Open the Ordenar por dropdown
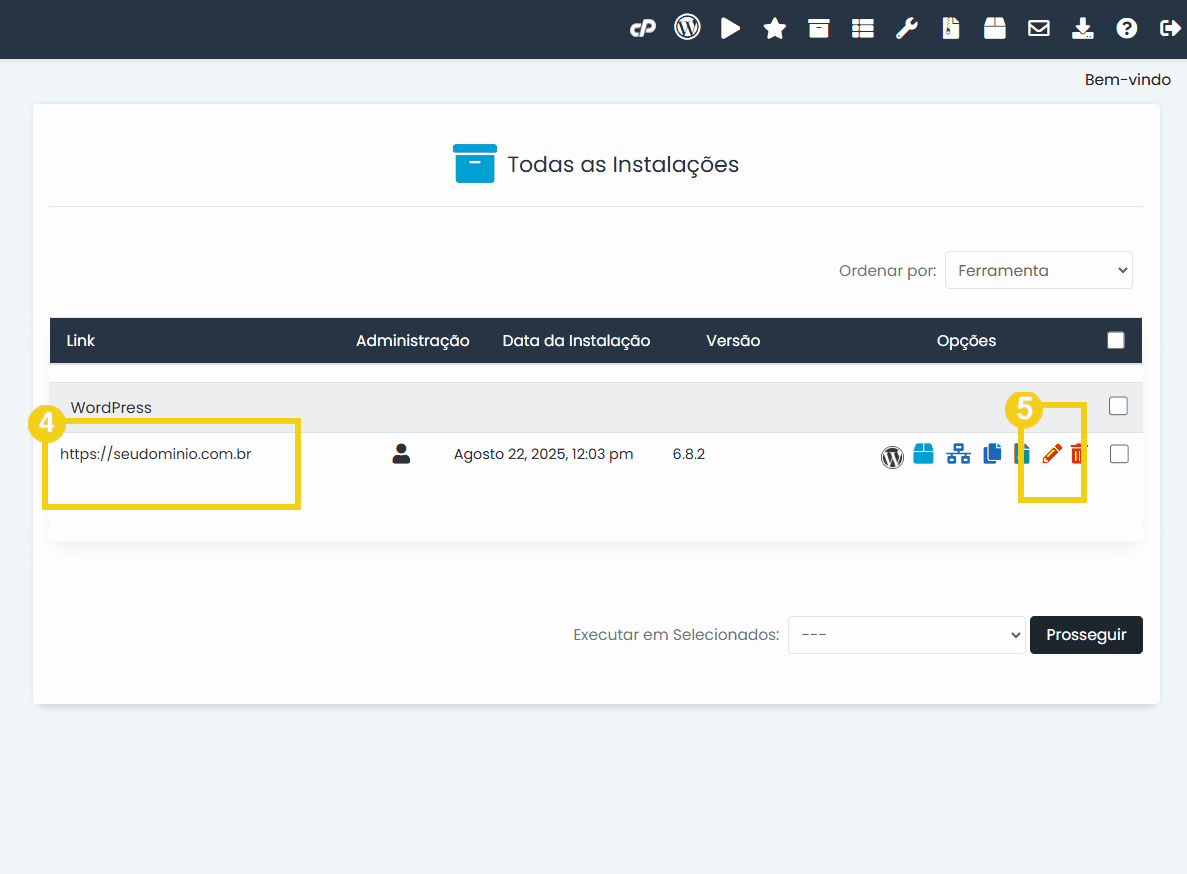The image size is (1187, 874). pyautogui.click(x=1038, y=270)
